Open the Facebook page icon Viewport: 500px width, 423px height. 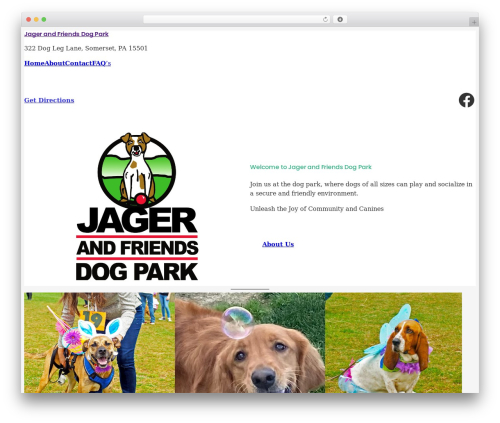pos(466,100)
